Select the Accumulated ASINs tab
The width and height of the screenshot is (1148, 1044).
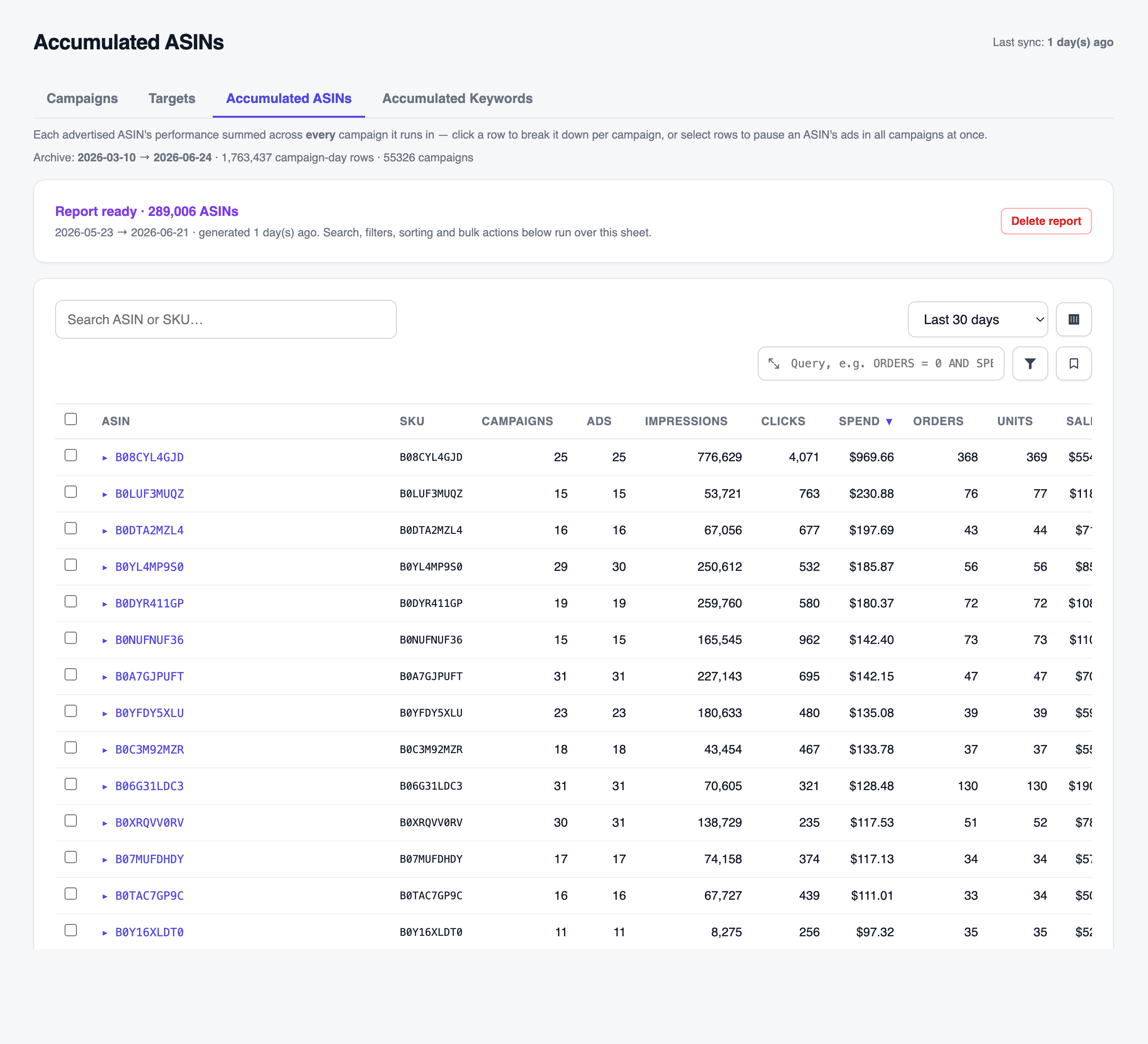pos(289,99)
